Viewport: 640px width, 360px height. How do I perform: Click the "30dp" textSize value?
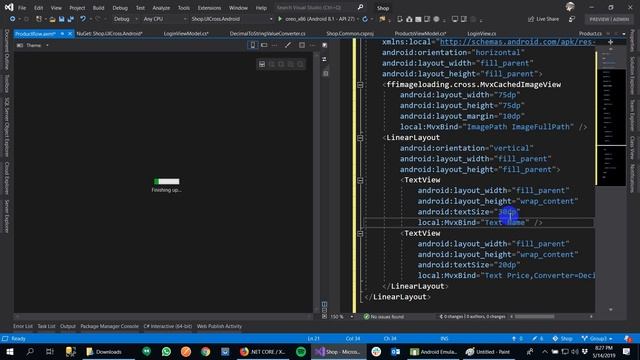pos(507,212)
